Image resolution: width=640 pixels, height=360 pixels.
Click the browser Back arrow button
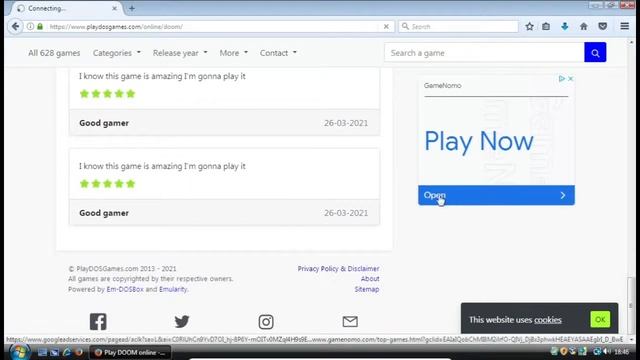point(15,27)
